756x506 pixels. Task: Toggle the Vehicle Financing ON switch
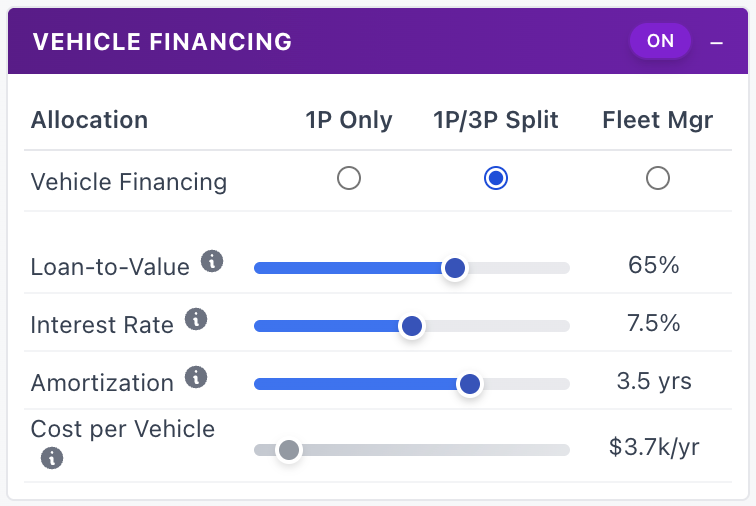pos(660,41)
